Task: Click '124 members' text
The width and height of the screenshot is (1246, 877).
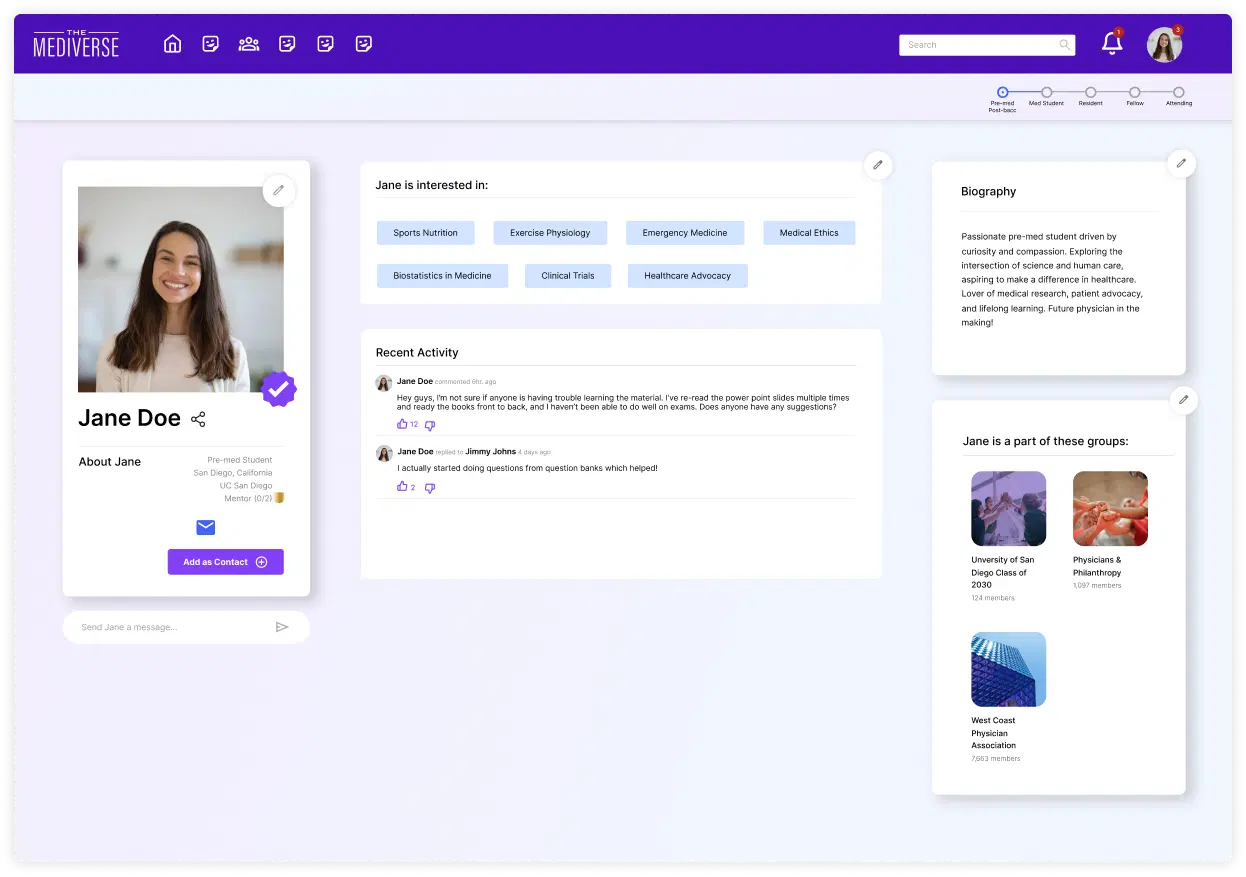Action: (x=993, y=598)
